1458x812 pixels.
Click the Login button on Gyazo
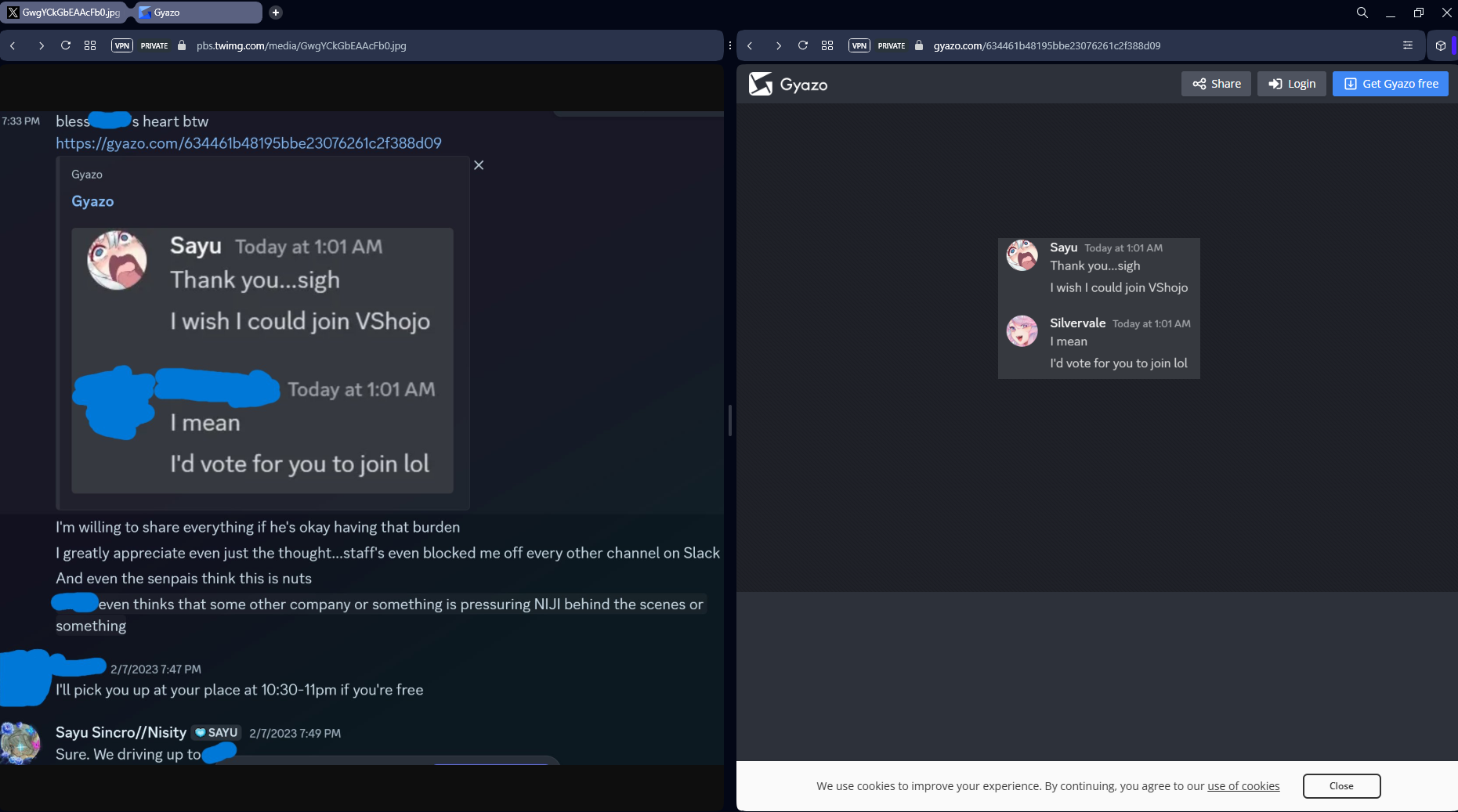tap(1292, 84)
